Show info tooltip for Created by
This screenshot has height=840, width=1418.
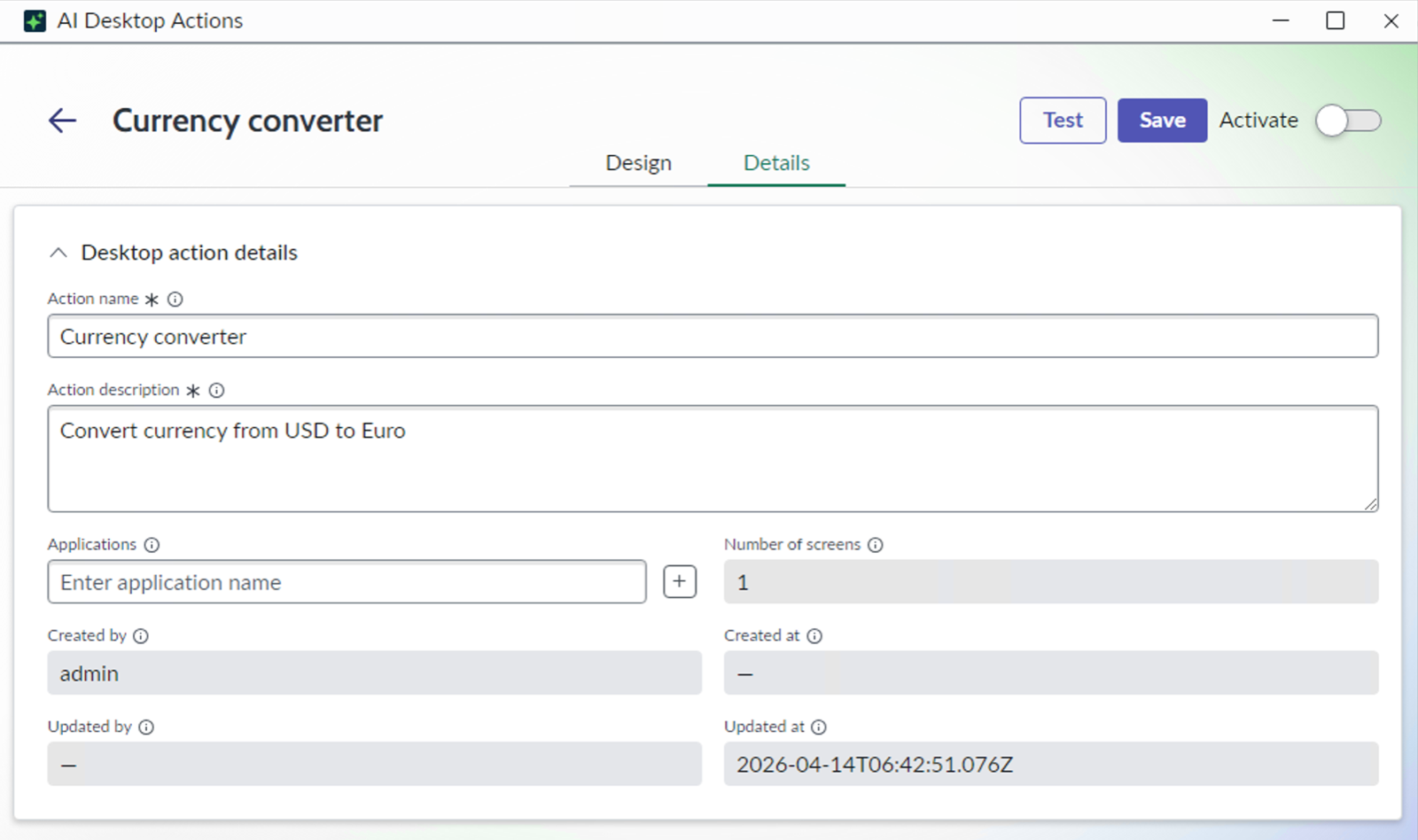pos(141,636)
